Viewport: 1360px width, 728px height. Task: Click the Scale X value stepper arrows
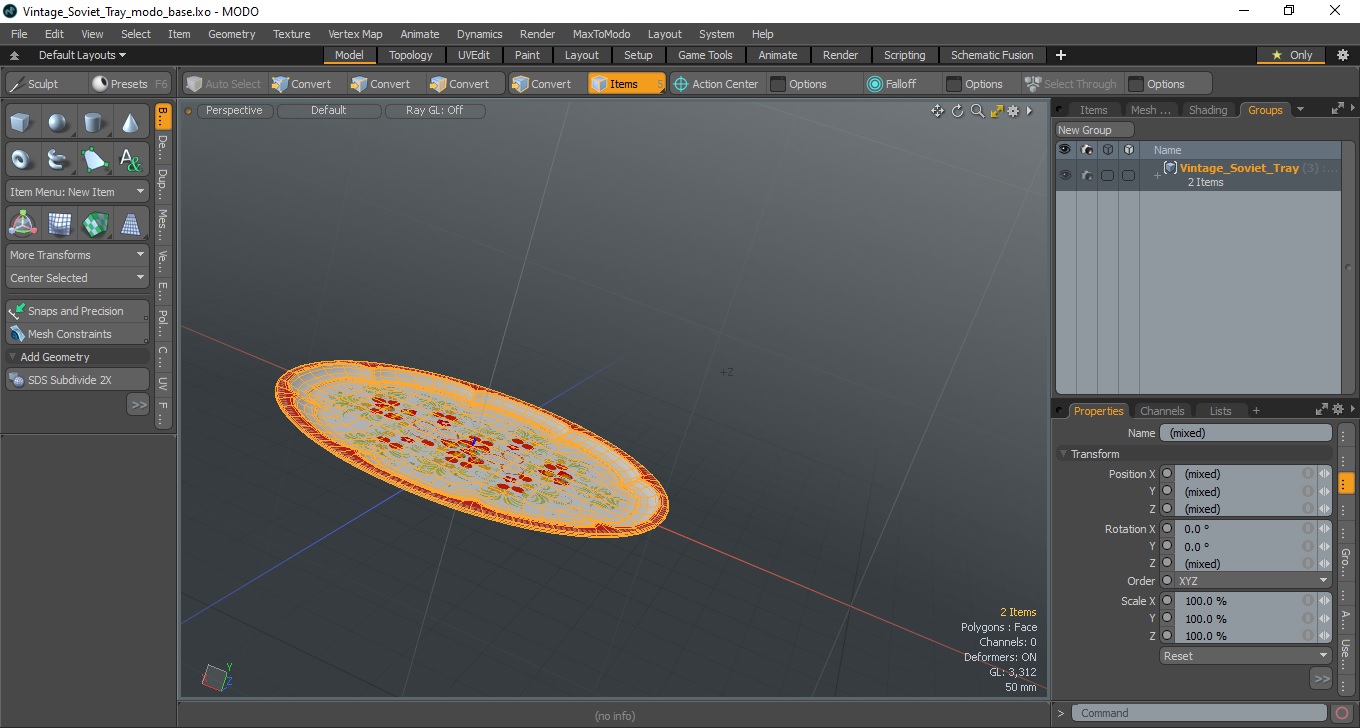click(x=1324, y=601)
